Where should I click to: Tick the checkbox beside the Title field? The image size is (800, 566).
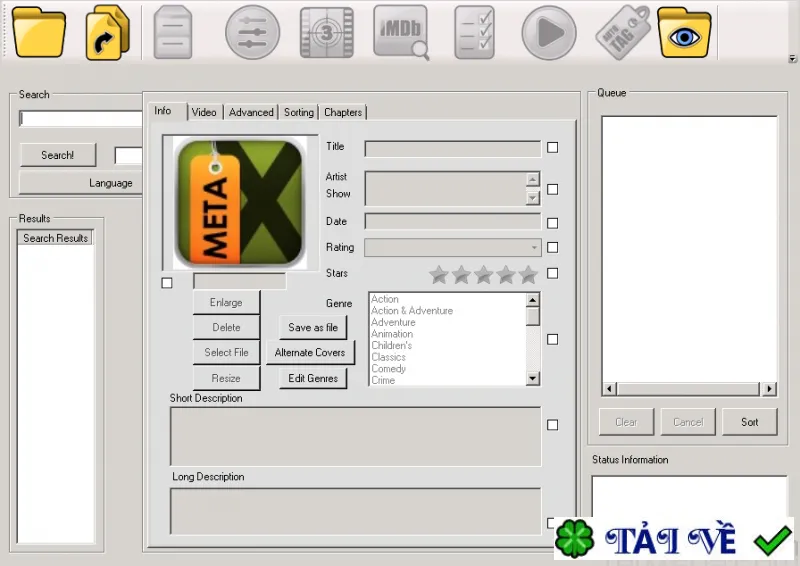coord(552,147)
